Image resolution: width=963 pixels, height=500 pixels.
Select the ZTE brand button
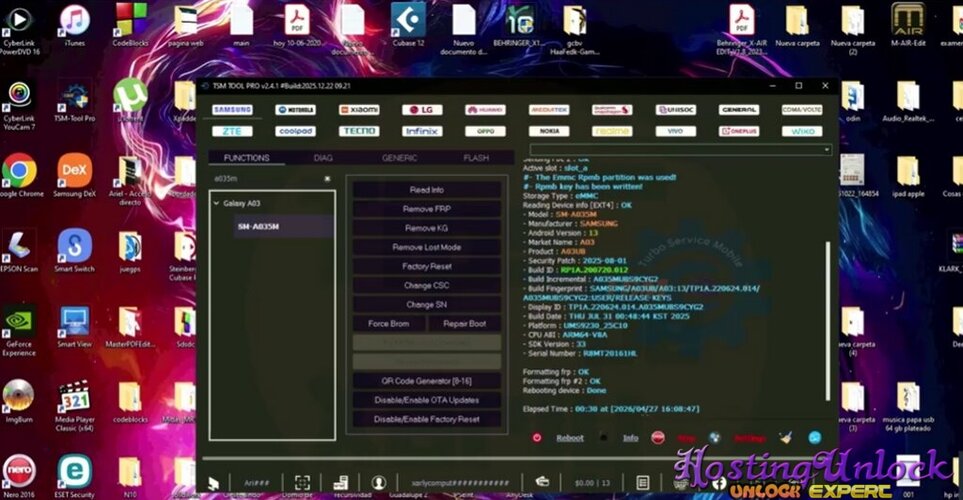tap(232, 131)
